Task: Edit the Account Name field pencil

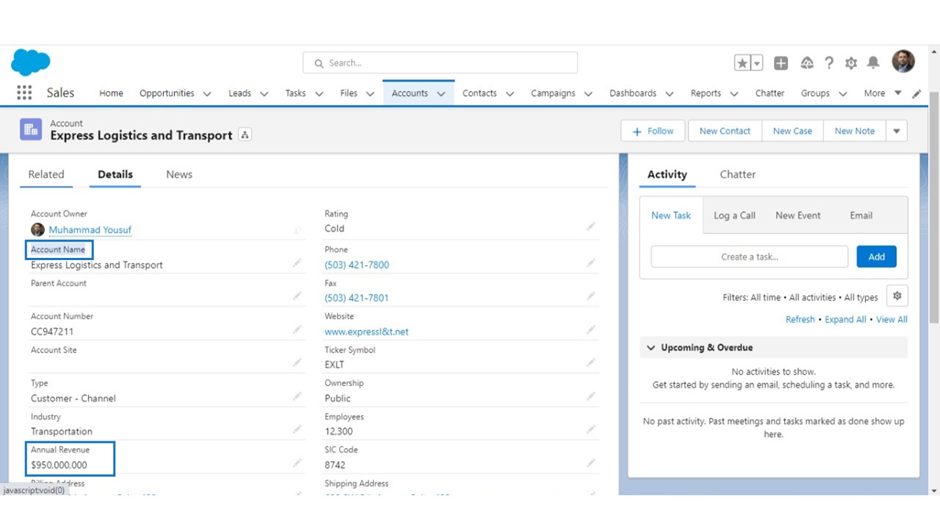Action: 297,263
